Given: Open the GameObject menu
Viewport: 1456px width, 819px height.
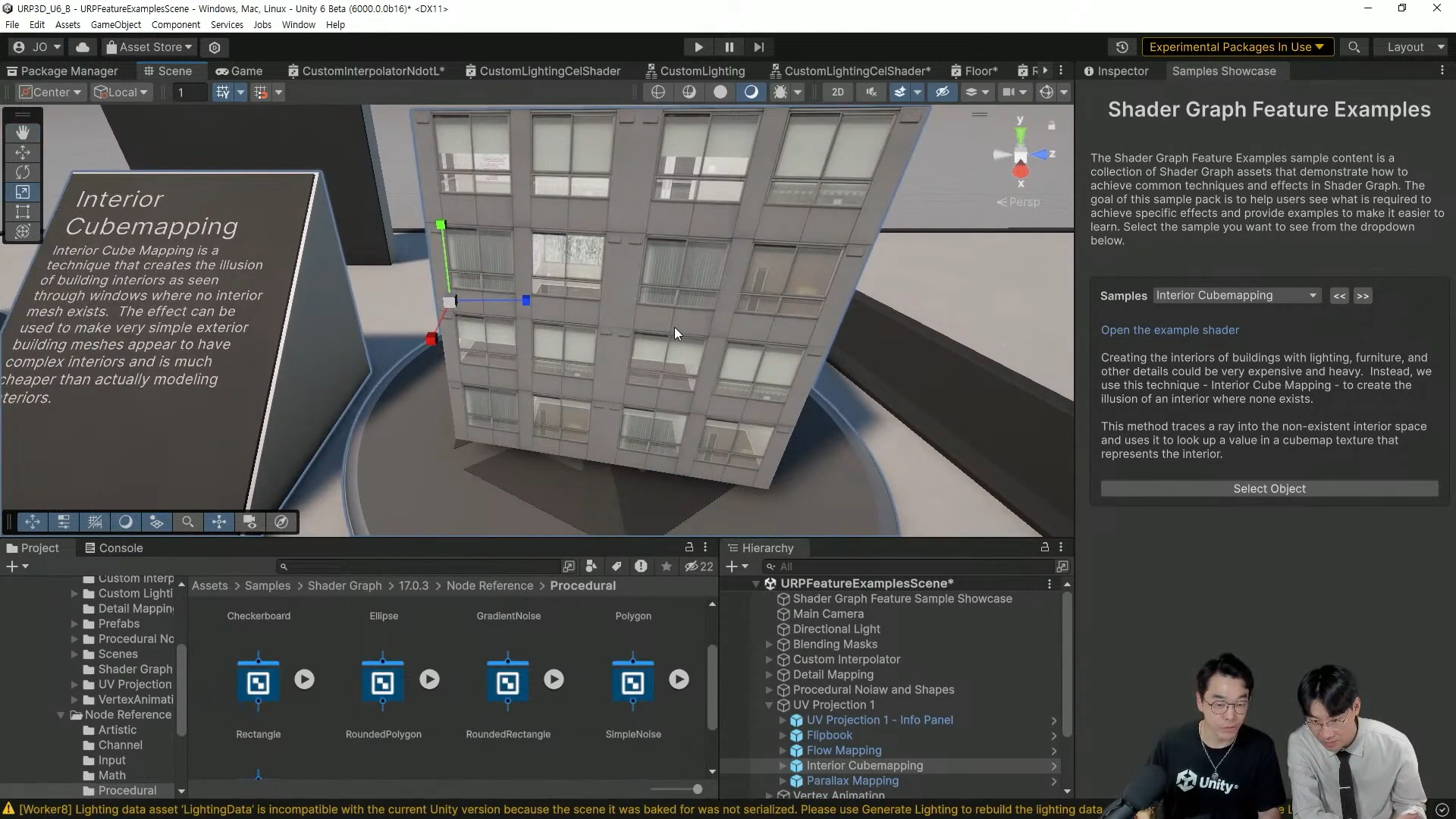Looking at the screenshot, I should [115, 24].
